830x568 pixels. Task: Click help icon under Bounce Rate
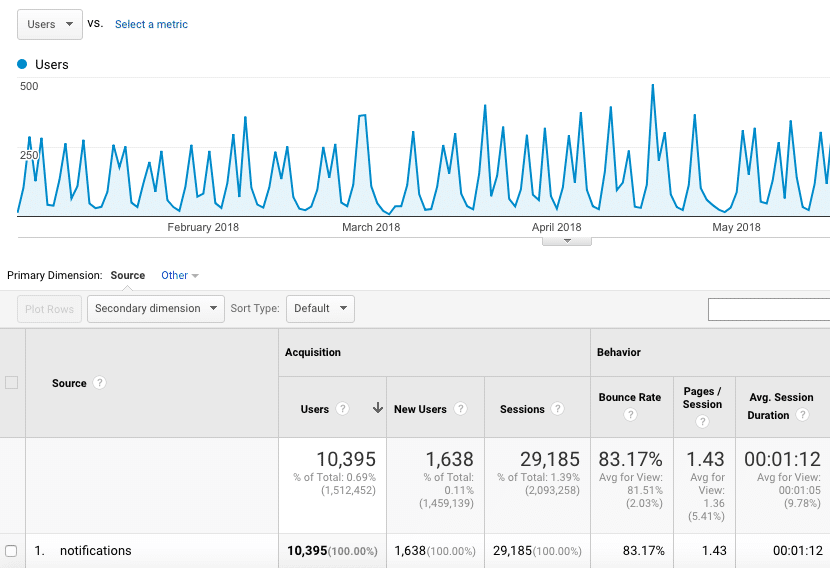pos(630,415)
